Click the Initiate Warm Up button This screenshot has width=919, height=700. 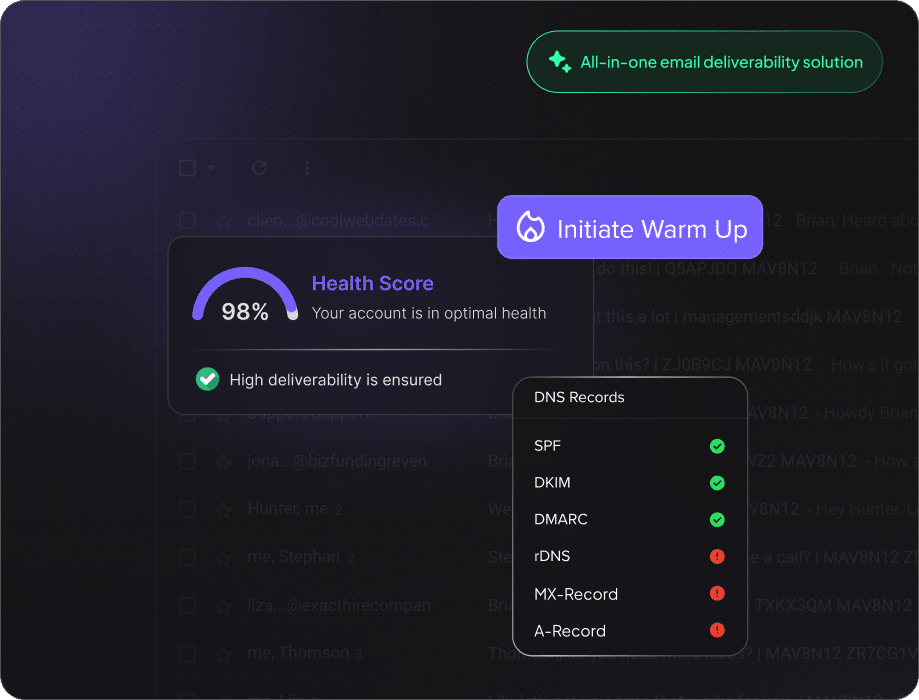(x=630, y=228)
